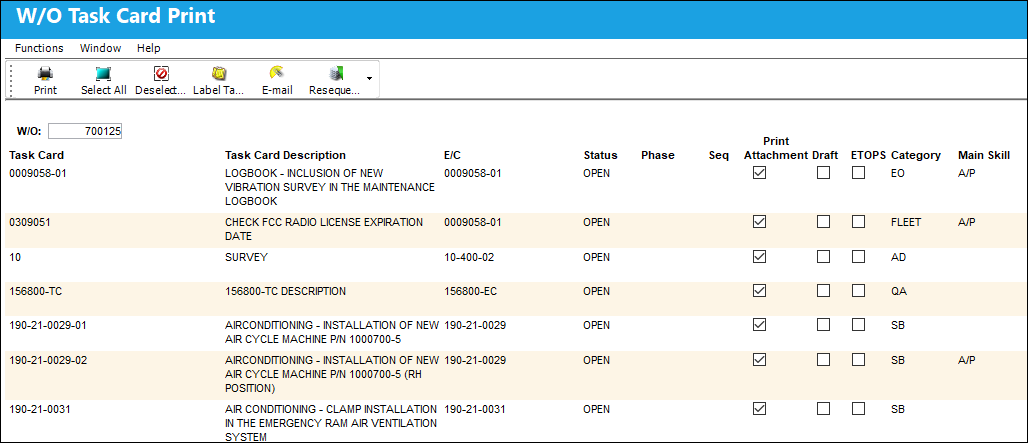Click the FLEET category cell
Screen dimensions: 1028x443
[x=906, y=222]
